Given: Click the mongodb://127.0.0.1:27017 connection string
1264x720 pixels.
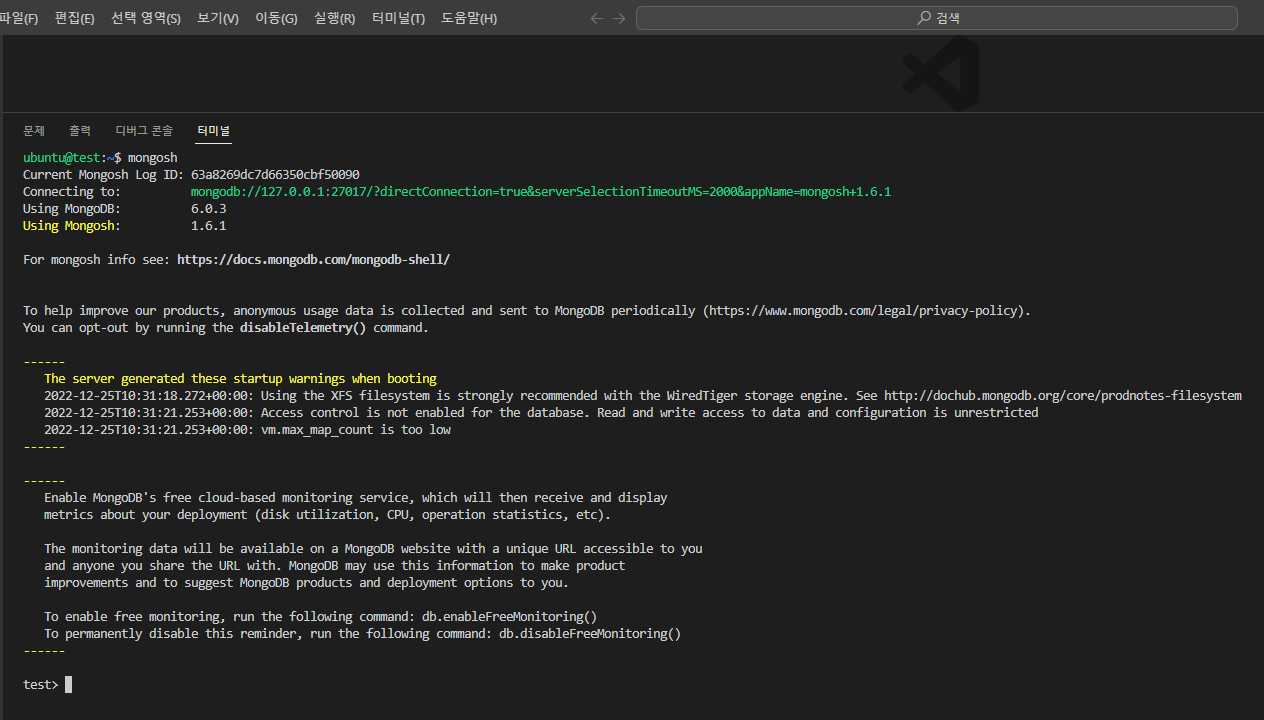Looking at the screenshot, I should [541, 191].
